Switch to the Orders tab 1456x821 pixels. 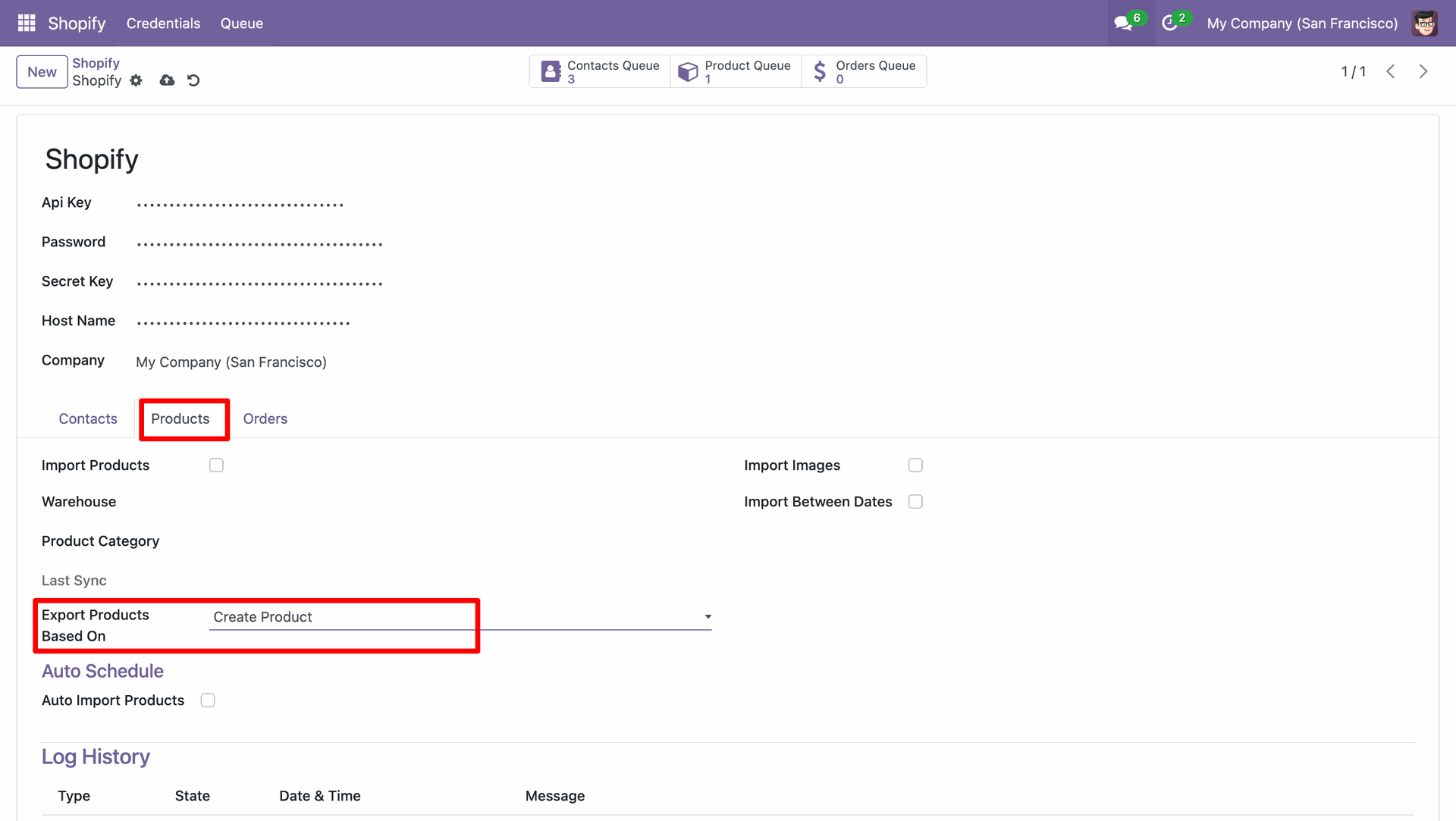point(265,418)
